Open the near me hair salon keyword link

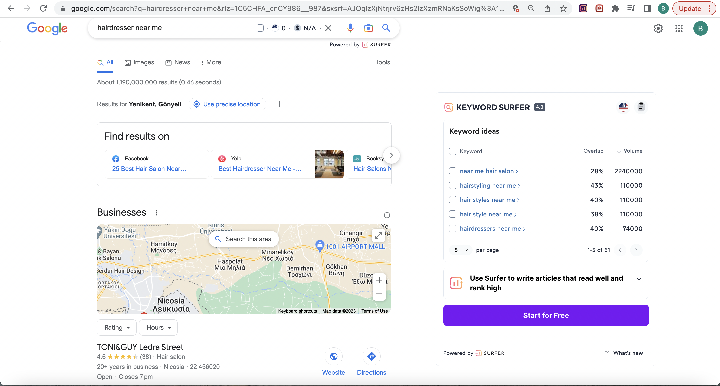(489, 171)
